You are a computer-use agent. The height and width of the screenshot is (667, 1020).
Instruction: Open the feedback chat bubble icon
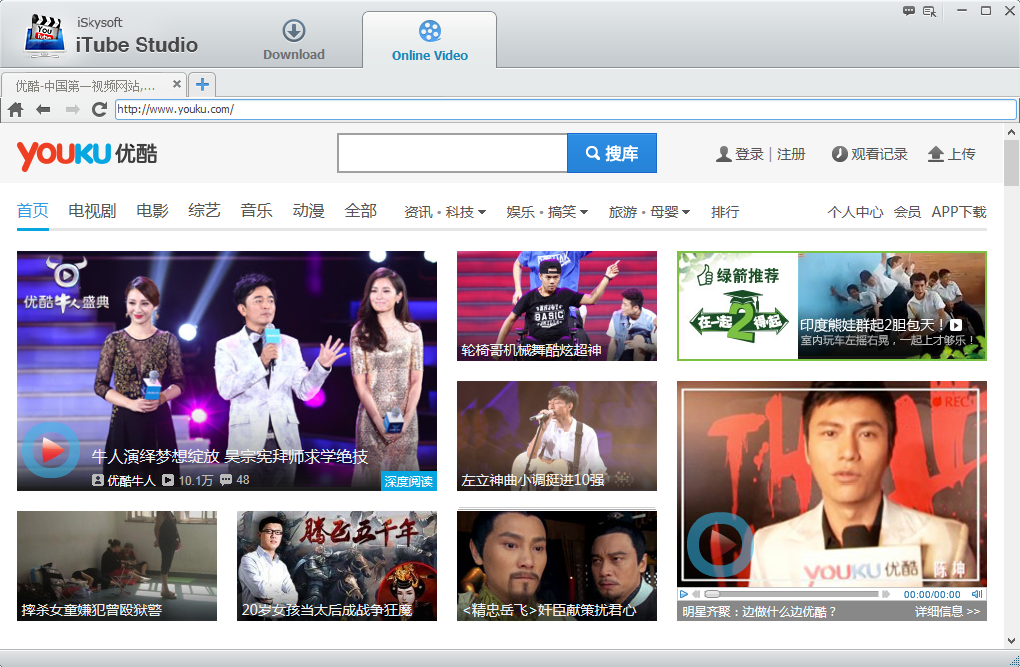tap(909, 10)
